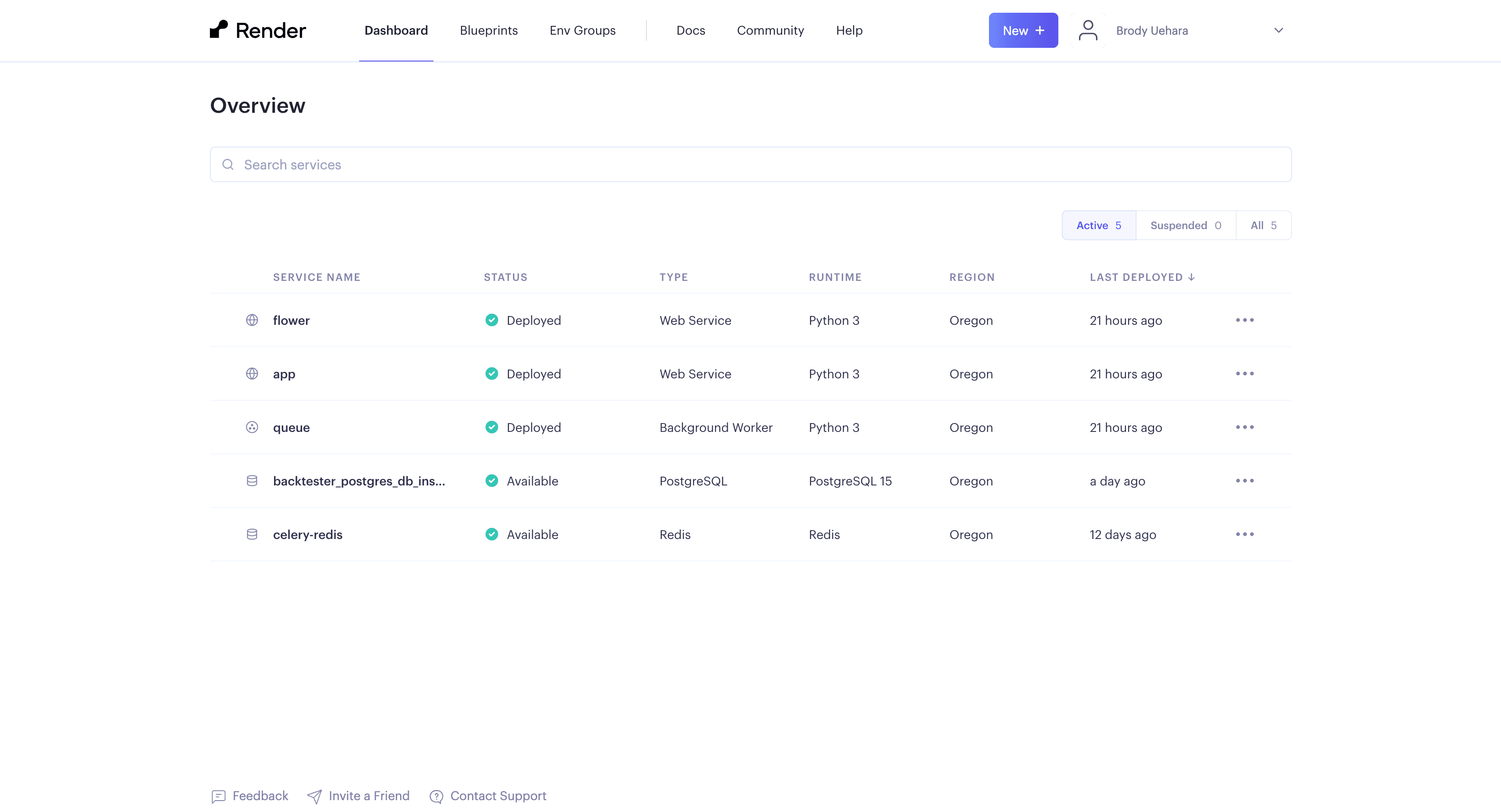This screenshot has height=812, width=1501.
Task: Open the Env Groups tab
Action: click(582, 30)
